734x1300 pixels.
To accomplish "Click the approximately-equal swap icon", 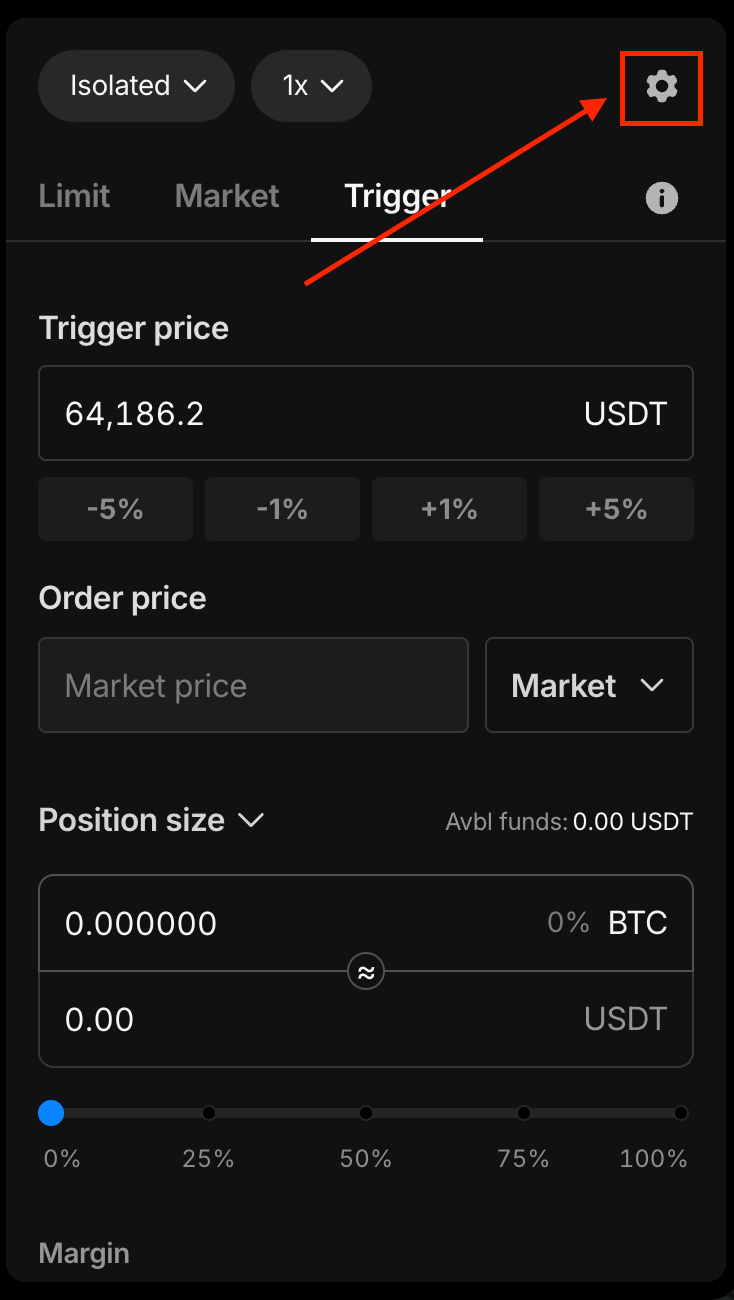I will 366,971.
